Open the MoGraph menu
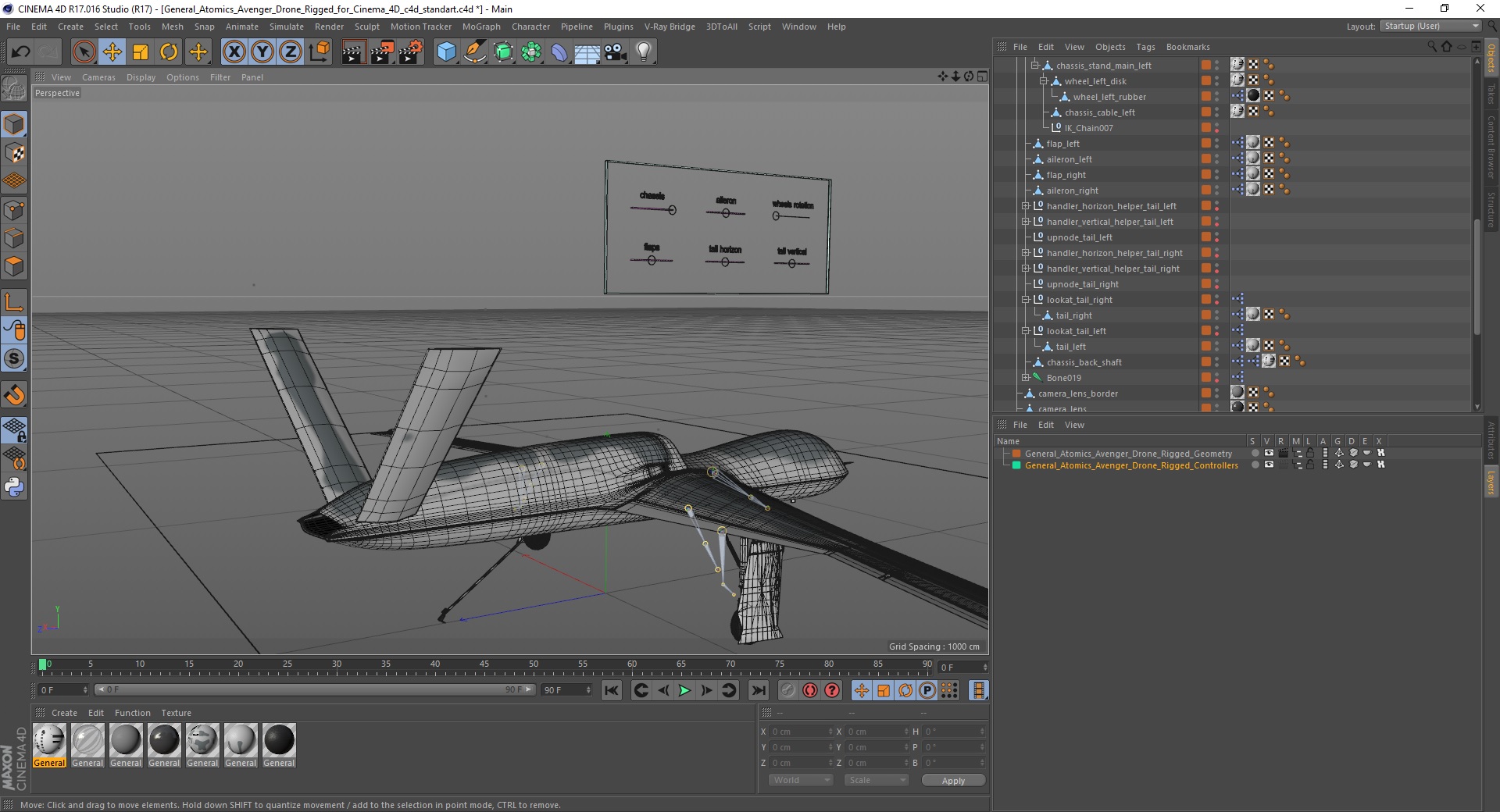Viewport: 1500px width, 812px height. click(481, 27)
